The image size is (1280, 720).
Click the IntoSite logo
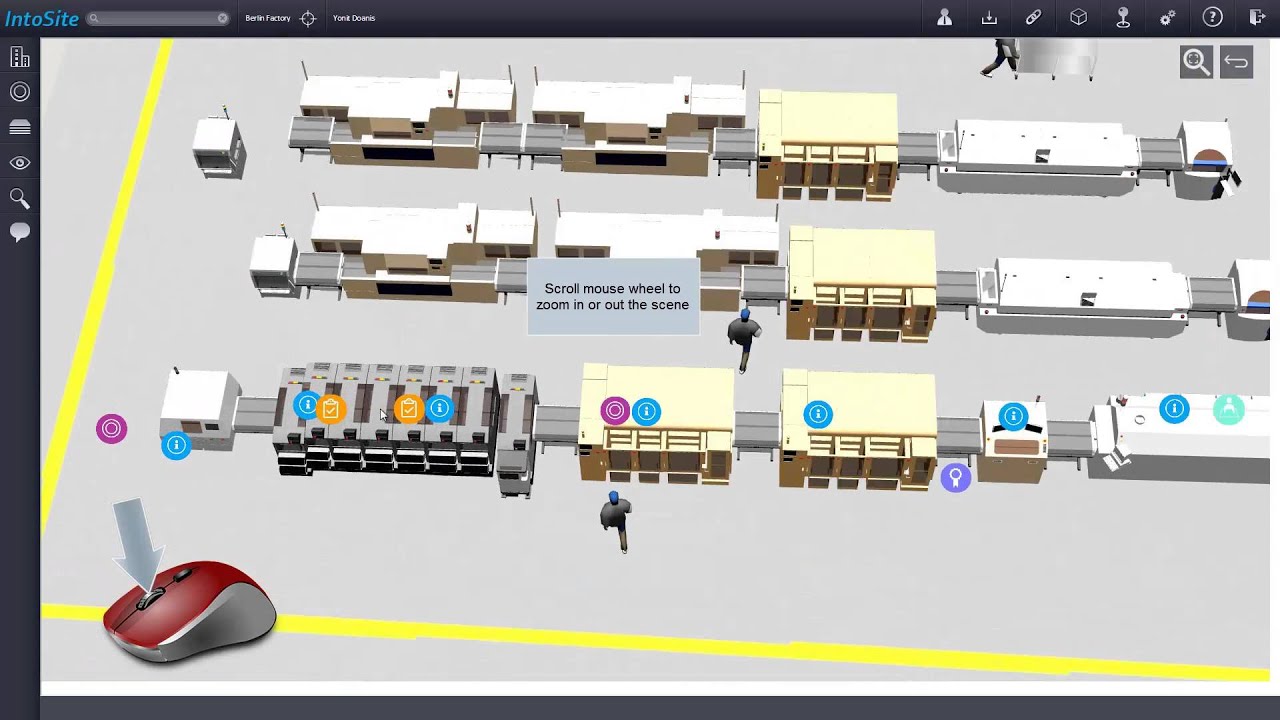point(41,18)
